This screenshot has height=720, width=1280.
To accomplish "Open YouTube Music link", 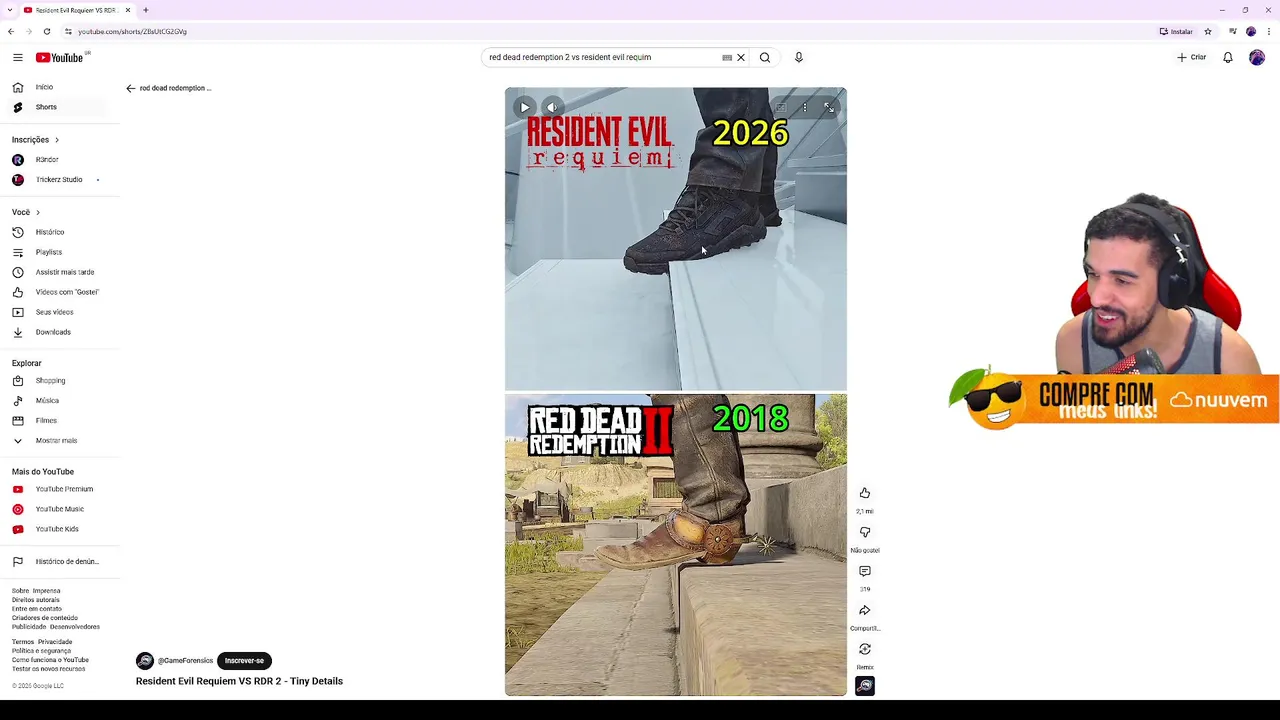I will click(x=60, y=509).
